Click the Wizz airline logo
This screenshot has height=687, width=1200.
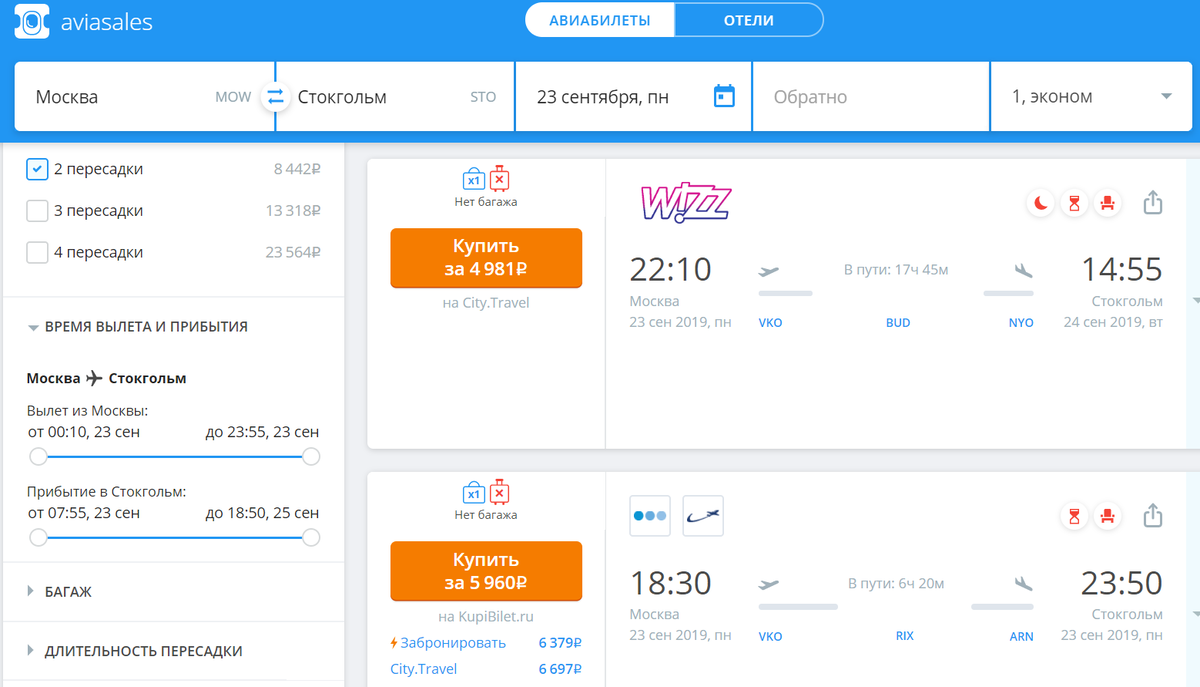coord(685,203)
